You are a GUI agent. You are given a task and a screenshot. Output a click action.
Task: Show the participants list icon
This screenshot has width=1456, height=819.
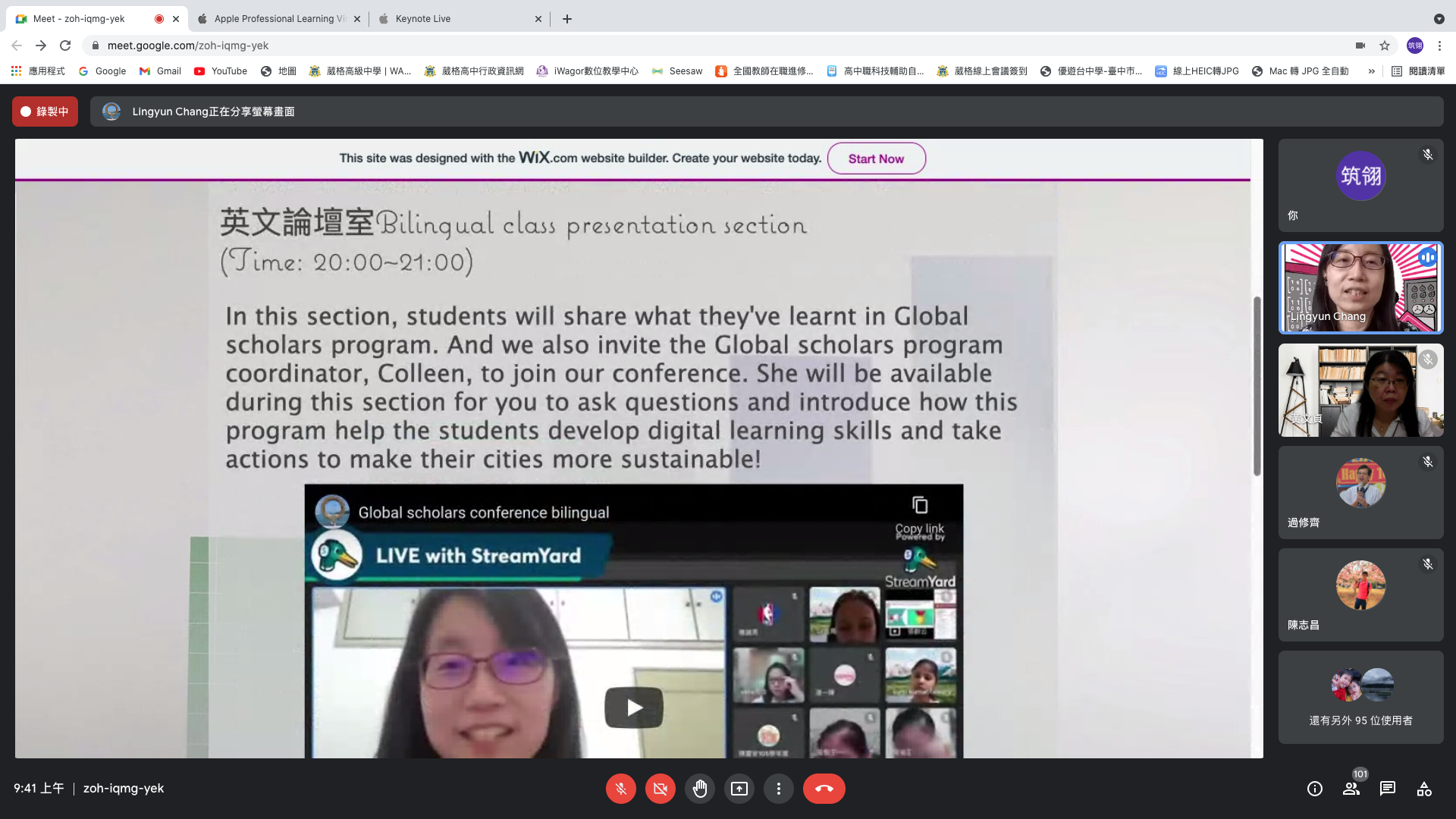(1351, 789)
